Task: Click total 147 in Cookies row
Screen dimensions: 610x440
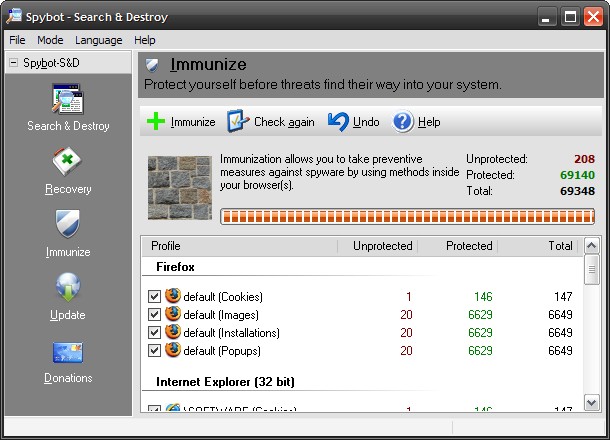Action: pyautogui.click(x=563, y=297)
